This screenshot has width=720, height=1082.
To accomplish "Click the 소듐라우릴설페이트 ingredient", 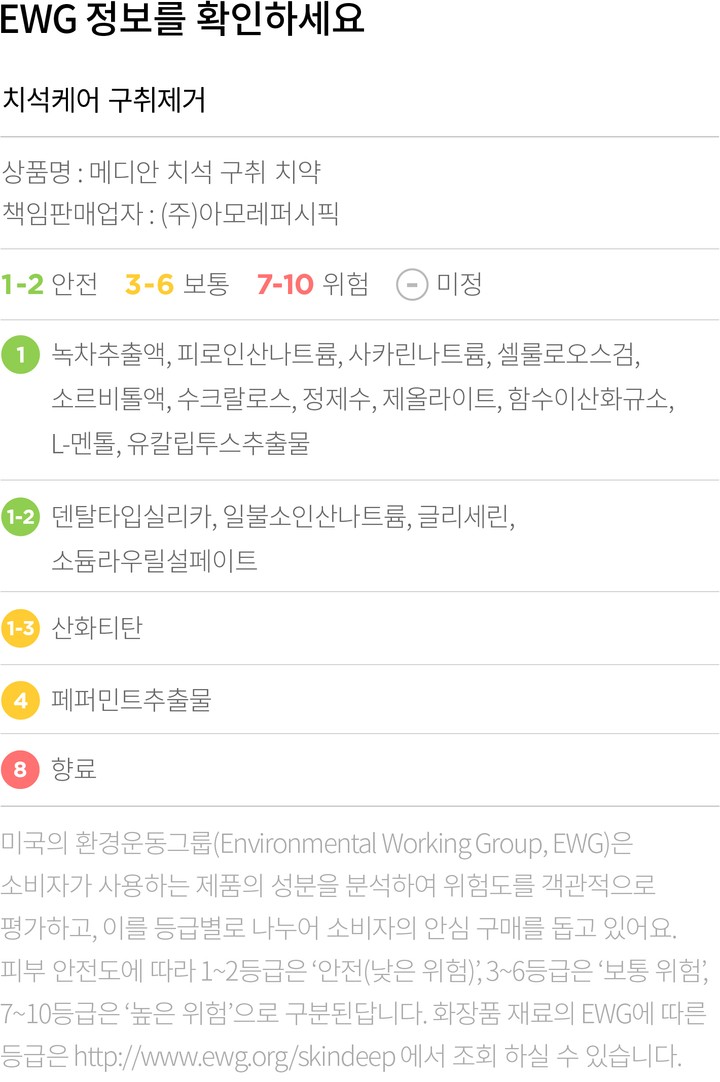I will (154, 561).
